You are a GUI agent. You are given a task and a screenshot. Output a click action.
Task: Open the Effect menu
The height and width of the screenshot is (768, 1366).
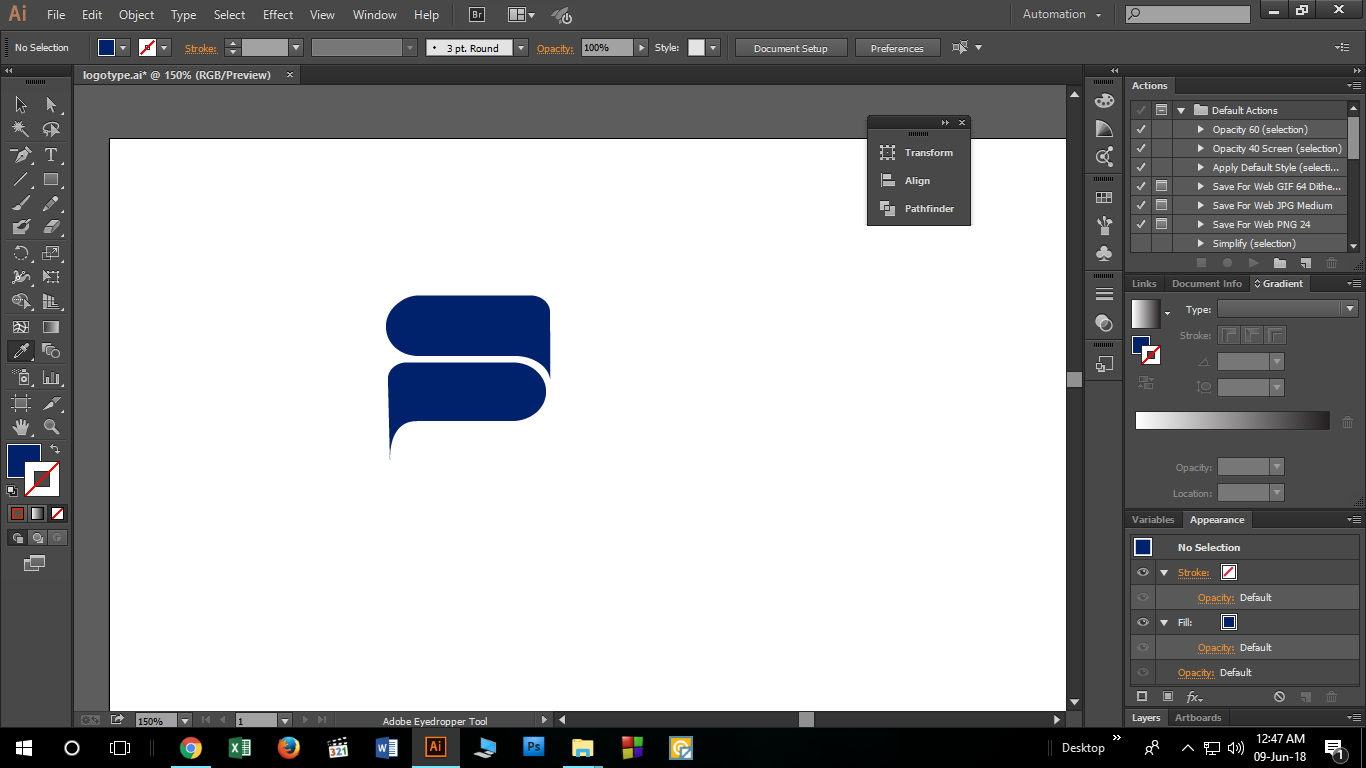pyautogui.click(x=278, y=15)
